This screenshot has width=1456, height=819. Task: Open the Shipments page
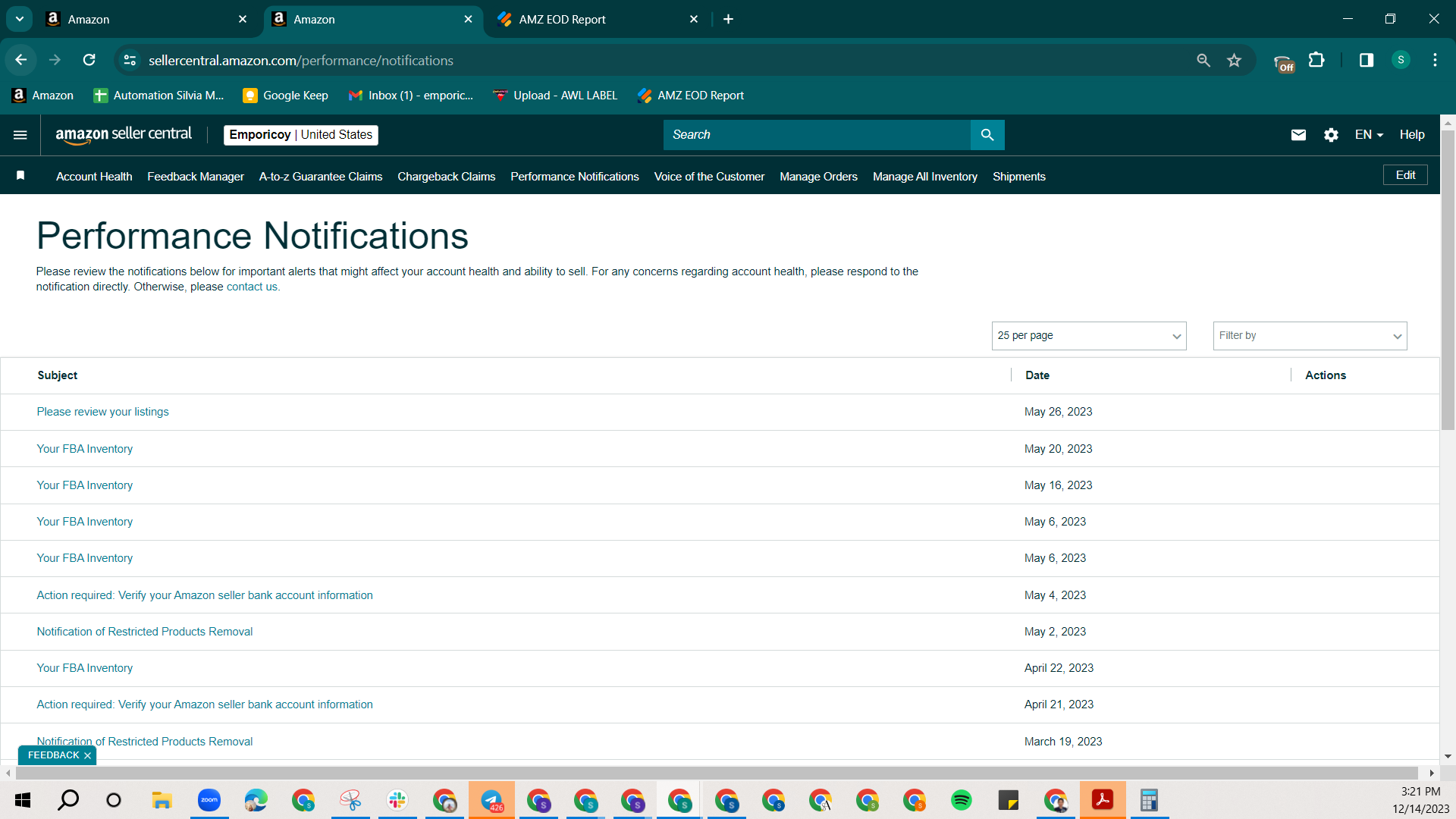point(1019,177)
